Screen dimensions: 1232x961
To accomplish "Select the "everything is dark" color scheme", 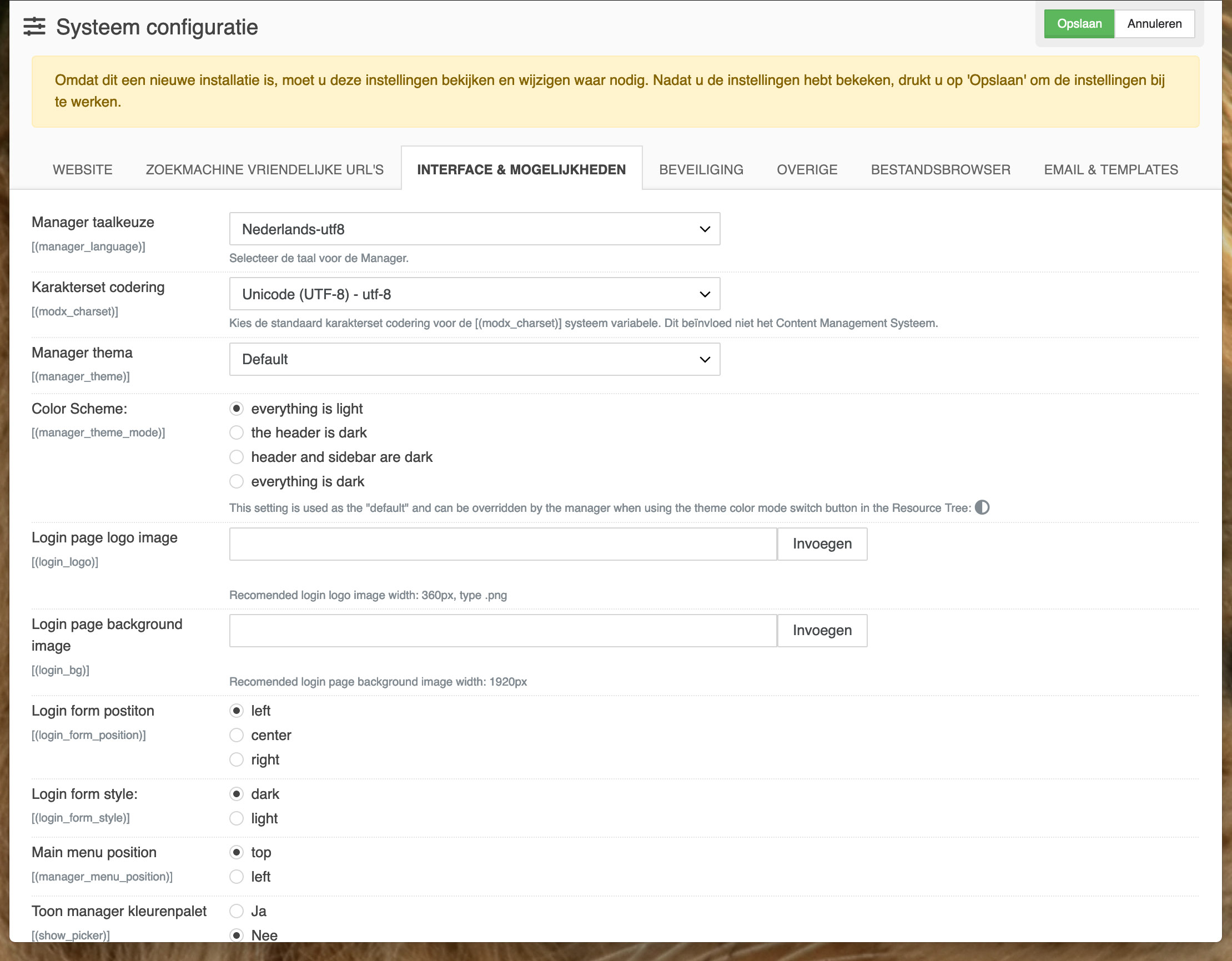I will pos(237,481).
